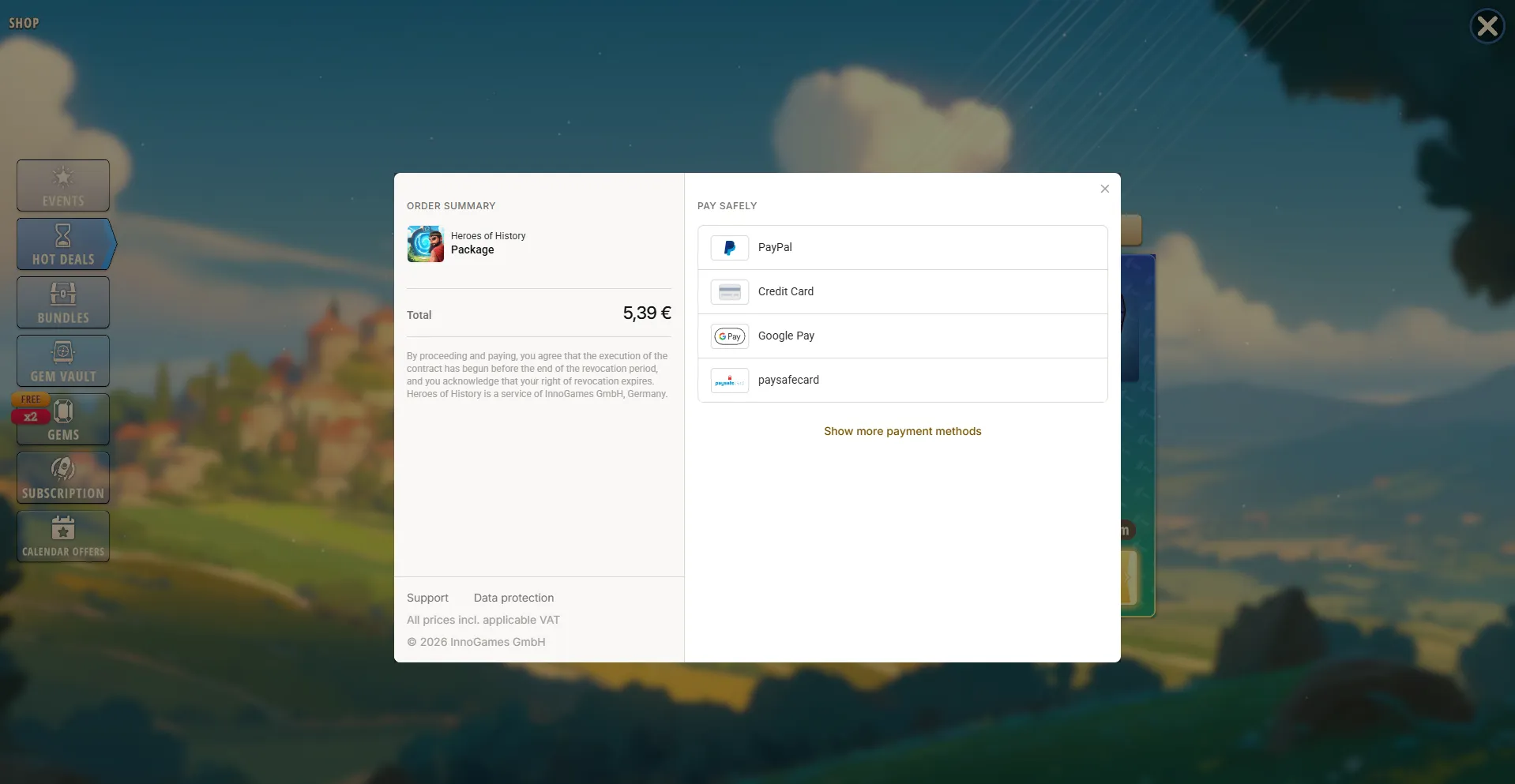Close the payment dialog
The width and height of the screenshot is (1515, 784).
pos(1105,189)
